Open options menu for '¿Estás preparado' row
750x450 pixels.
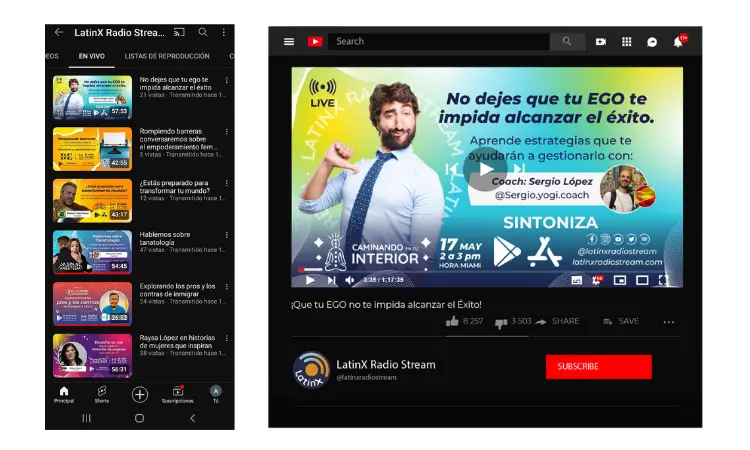click(x=227, y=184)
